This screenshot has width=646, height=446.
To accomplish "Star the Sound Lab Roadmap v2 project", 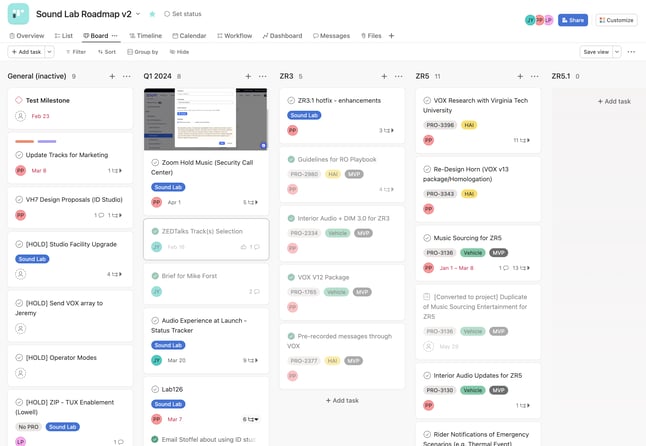I will click(152, 14).
